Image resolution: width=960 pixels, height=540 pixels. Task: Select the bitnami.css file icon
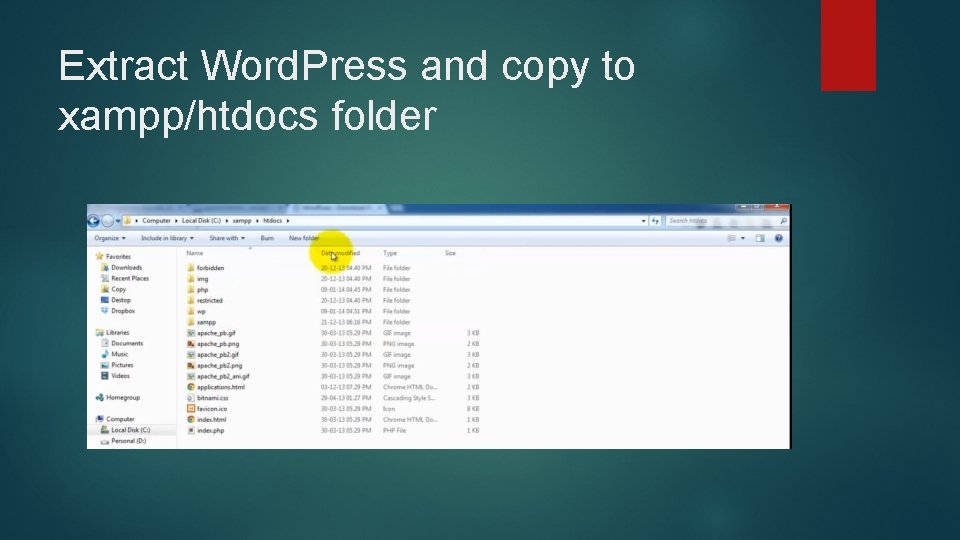pyautogui.click(x=190, y=398)
